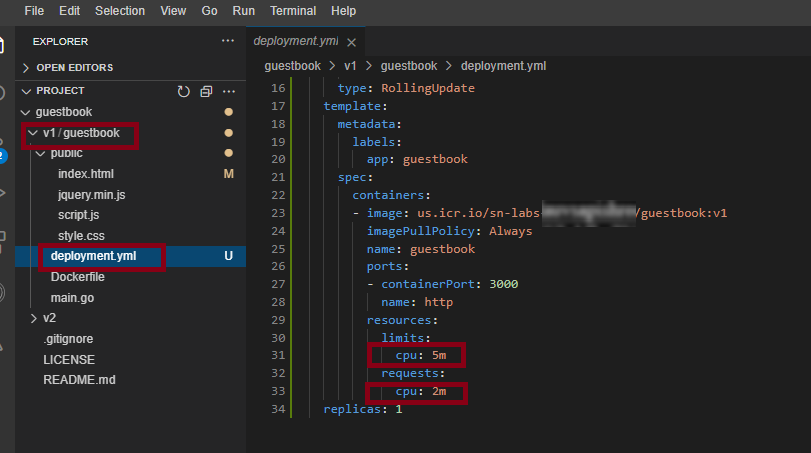
Task: Open PROJECT section more actions ellipsis
Action: pyautogui.click(x=229, y=91)
